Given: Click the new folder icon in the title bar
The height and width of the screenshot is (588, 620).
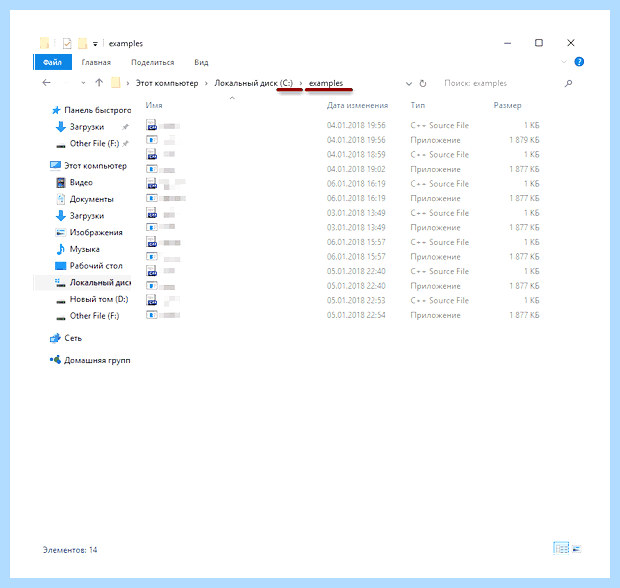Looking at the screenshot, I should tap(82, 43).
